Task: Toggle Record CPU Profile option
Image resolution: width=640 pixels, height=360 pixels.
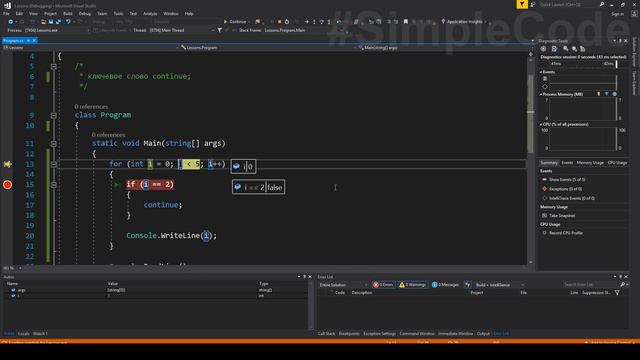Action: 544,233
